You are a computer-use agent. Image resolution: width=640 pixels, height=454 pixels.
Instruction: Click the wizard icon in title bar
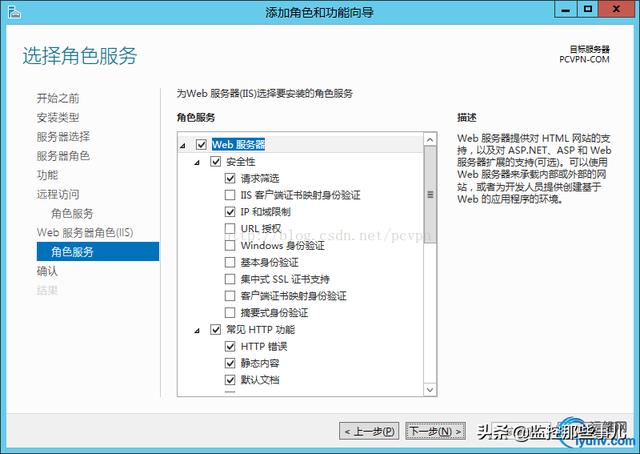[14, 12]
